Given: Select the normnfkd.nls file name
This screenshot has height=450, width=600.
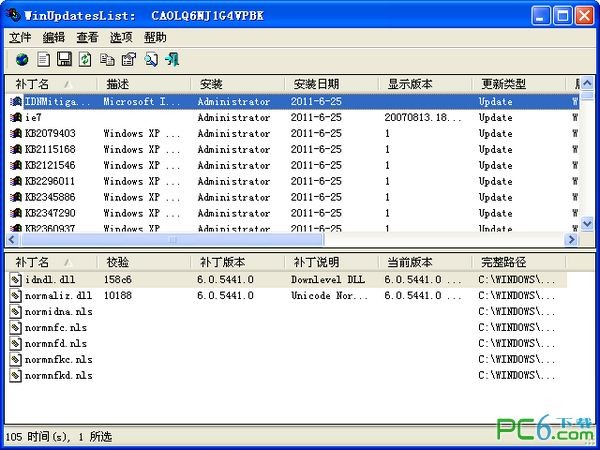Looking at the screenshot, I should pyautogui.click(x=59, y=376).
